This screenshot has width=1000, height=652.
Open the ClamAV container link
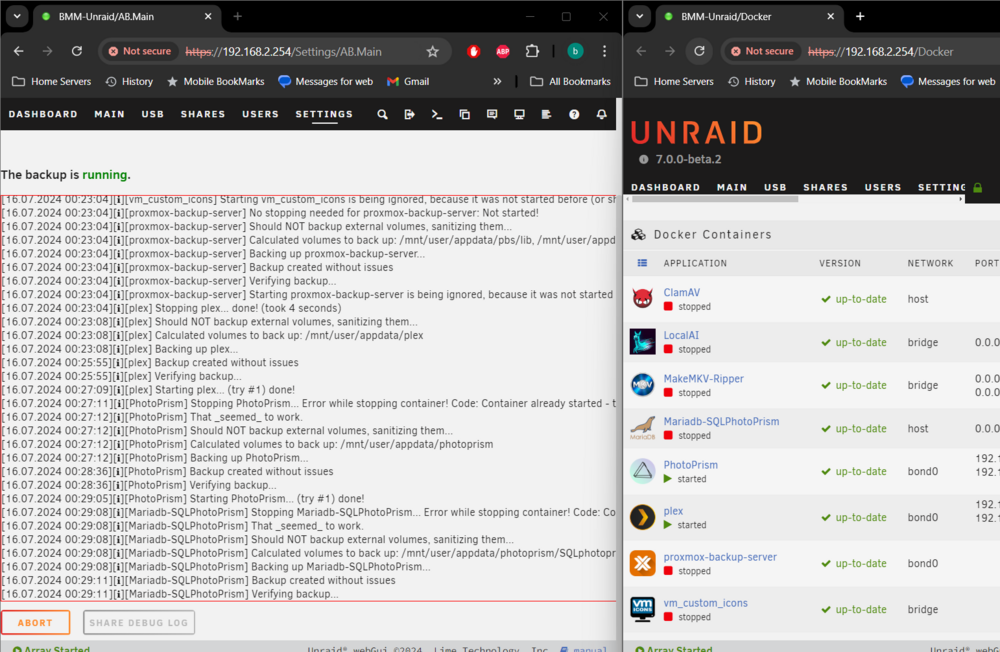point(682,292)
